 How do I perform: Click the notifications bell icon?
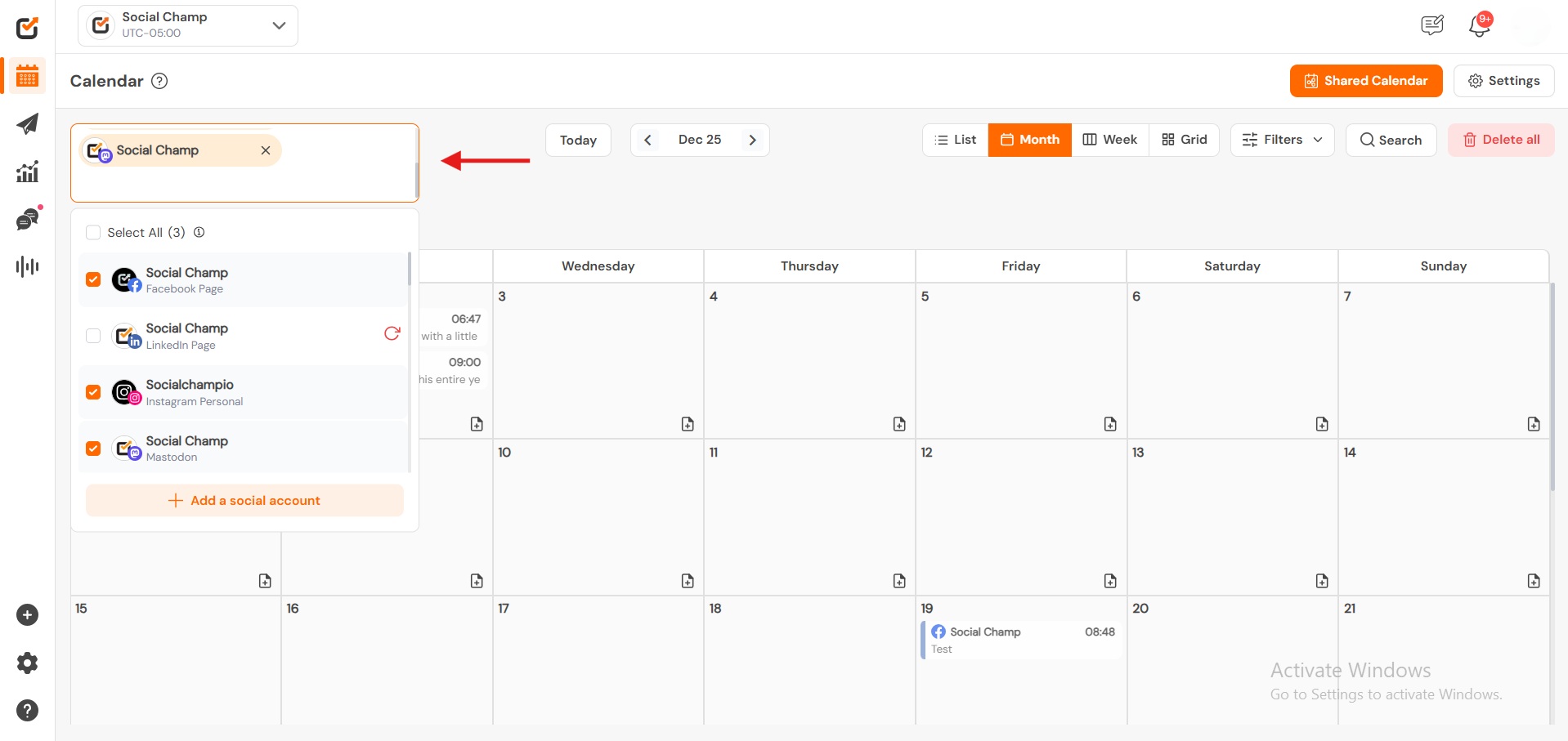[x=1479, y=25]
